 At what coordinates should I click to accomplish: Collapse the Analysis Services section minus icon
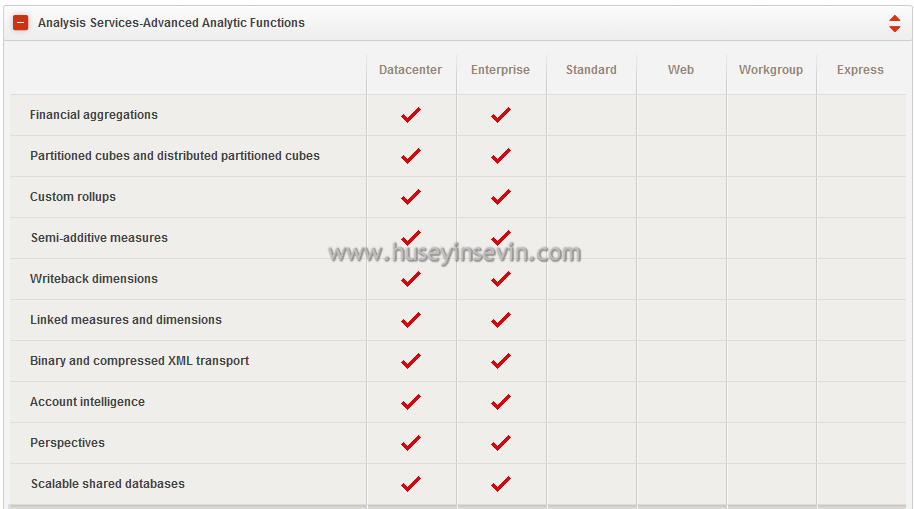pyautogui.click(x=20, y=23)
